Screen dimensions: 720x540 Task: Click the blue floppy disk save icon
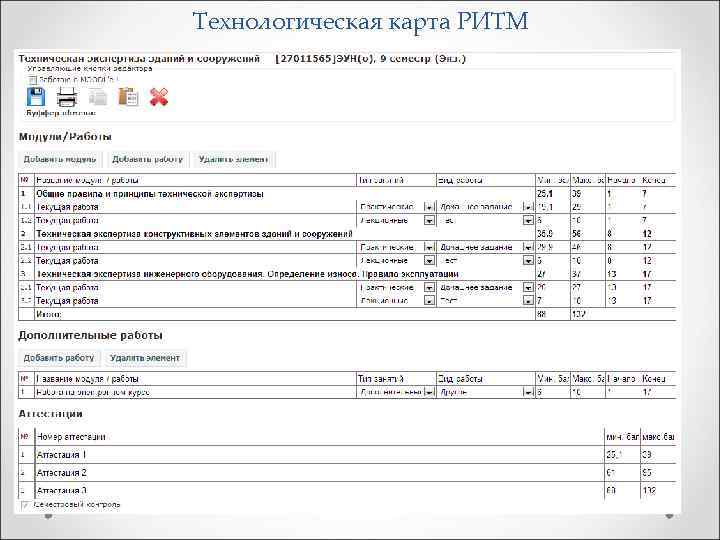36,97
